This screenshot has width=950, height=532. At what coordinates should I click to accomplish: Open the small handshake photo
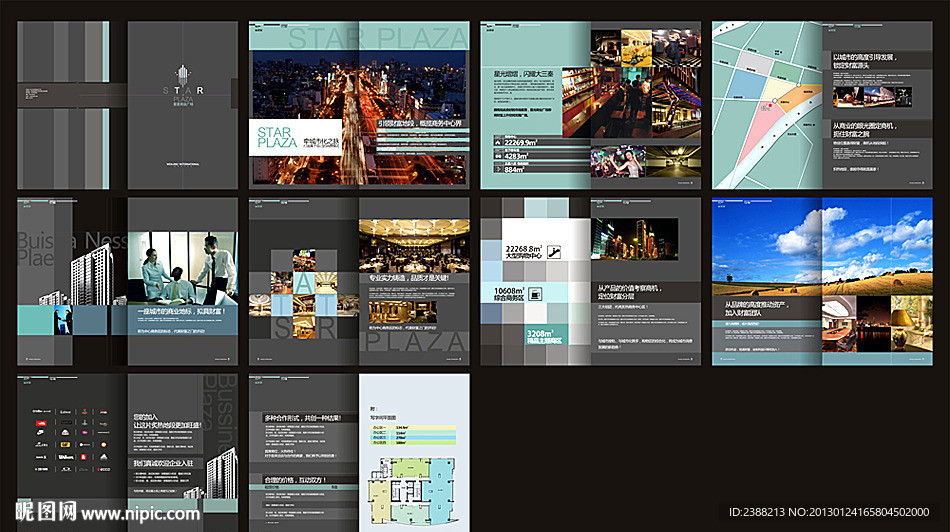[x=63, y=321]
